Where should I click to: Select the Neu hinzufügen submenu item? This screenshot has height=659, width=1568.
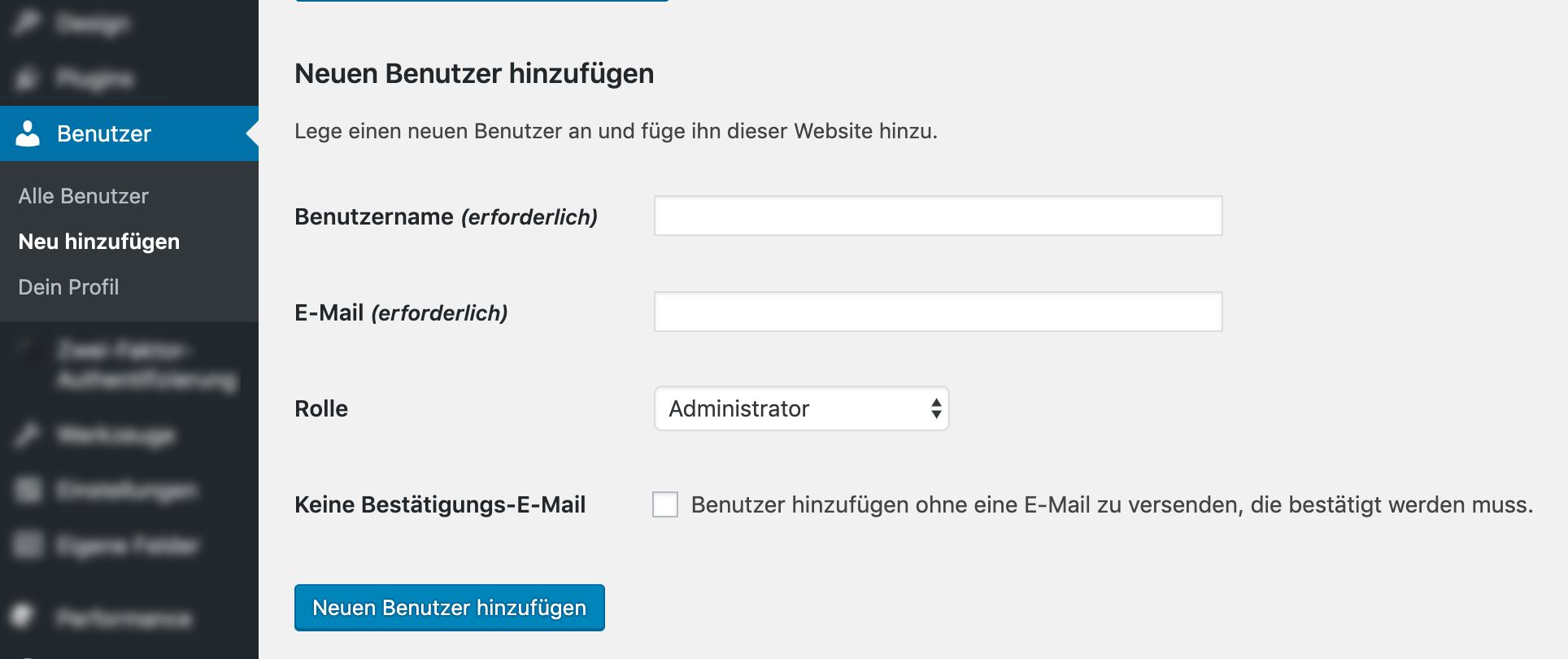pos(98,242)
